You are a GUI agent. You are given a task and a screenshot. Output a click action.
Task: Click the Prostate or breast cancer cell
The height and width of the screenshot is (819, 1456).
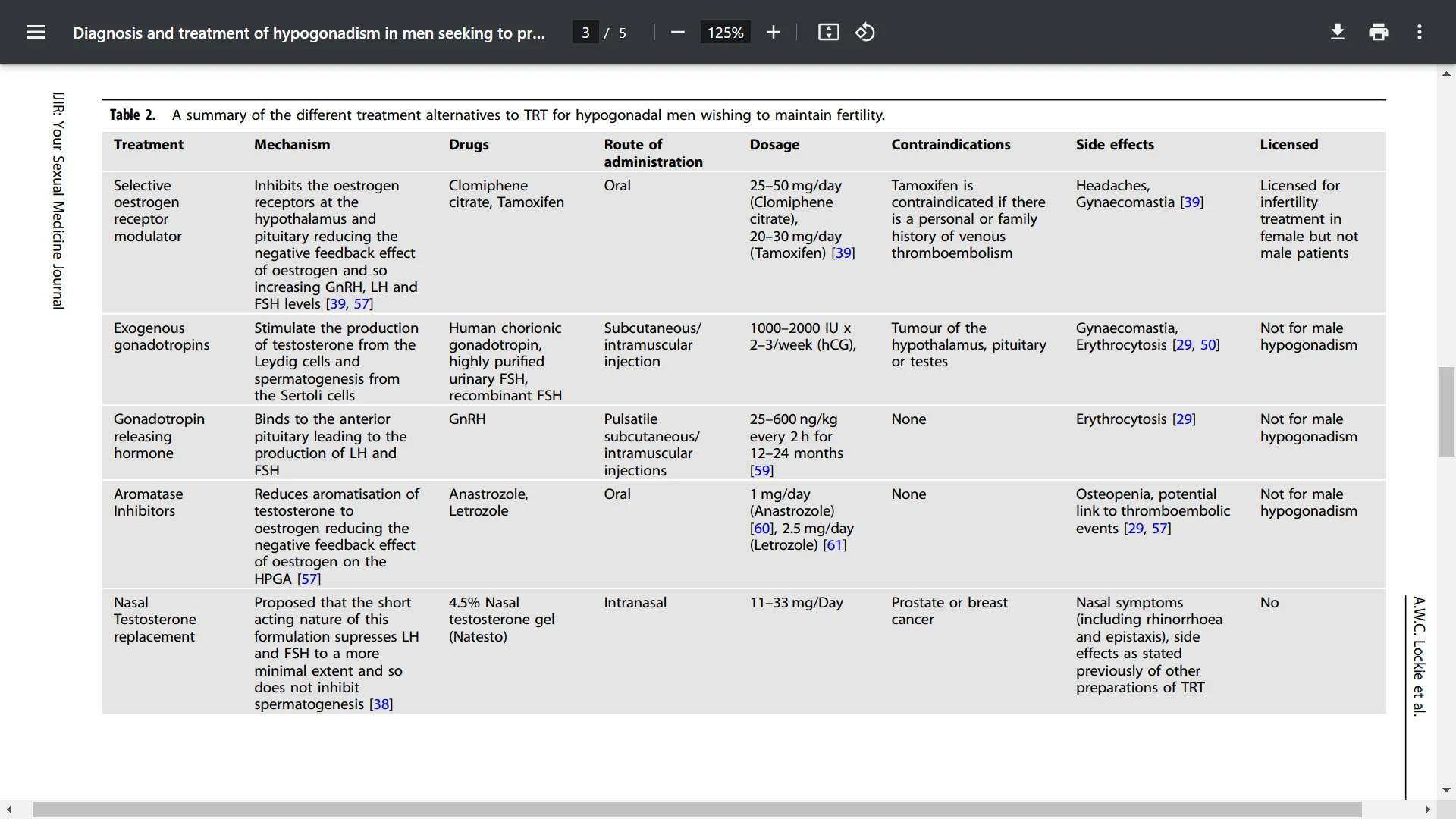tap(949, 611)
